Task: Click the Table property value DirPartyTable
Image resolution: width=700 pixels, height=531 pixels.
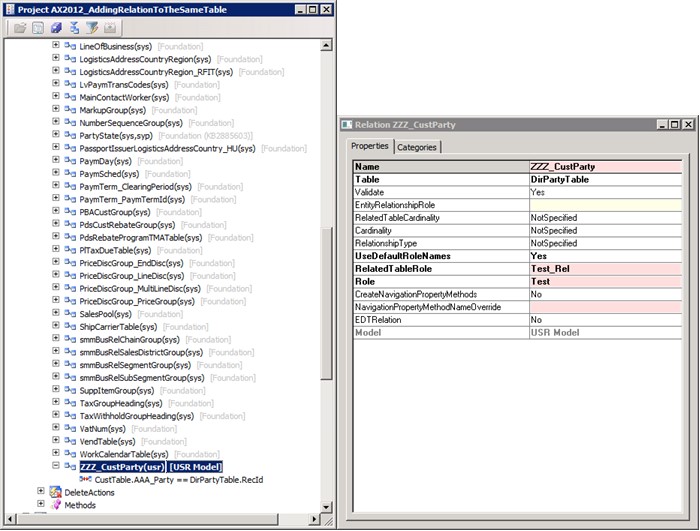Action: (x=605, y=180)
